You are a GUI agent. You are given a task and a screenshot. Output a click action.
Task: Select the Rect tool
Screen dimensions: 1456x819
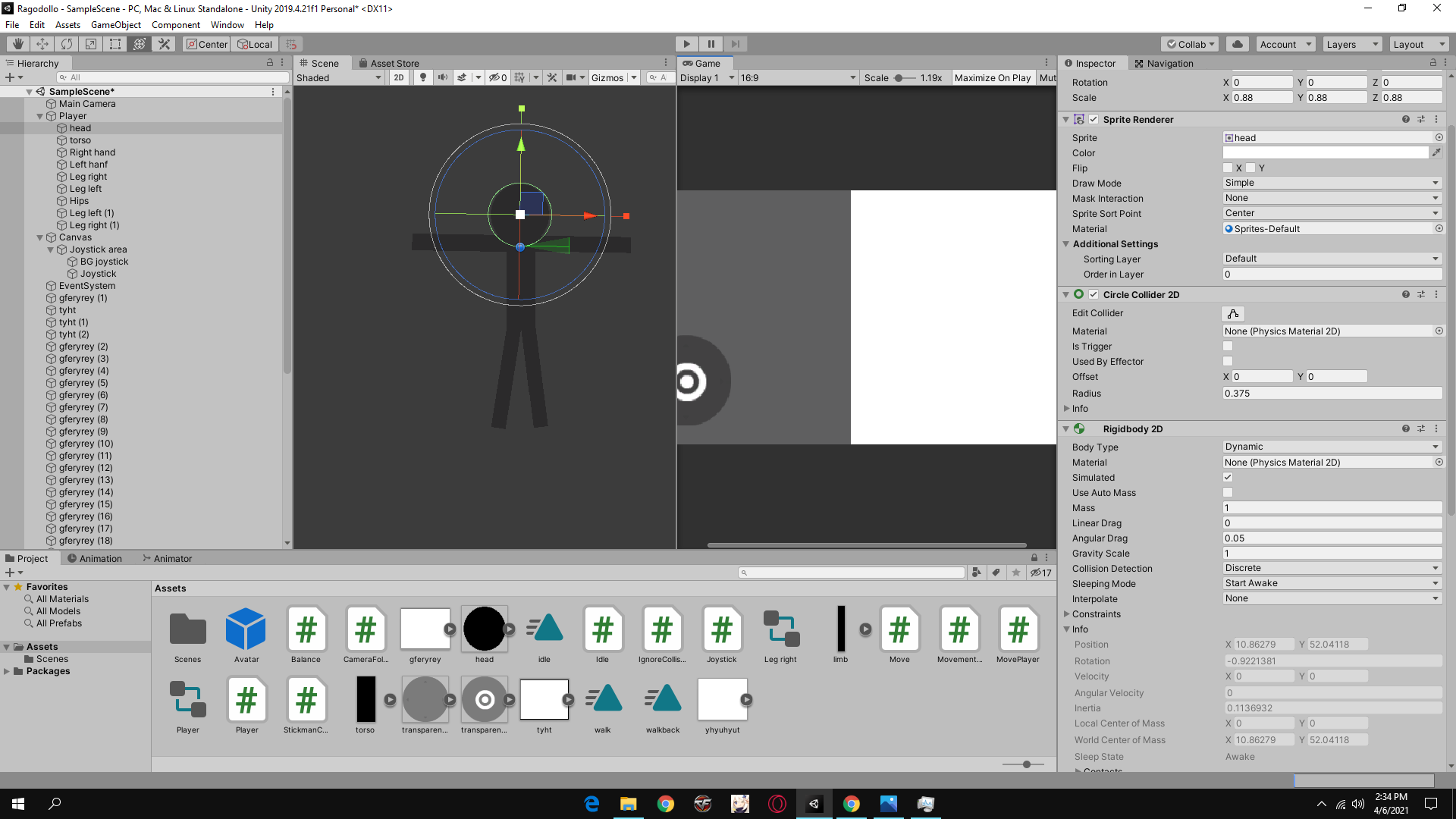115,44
